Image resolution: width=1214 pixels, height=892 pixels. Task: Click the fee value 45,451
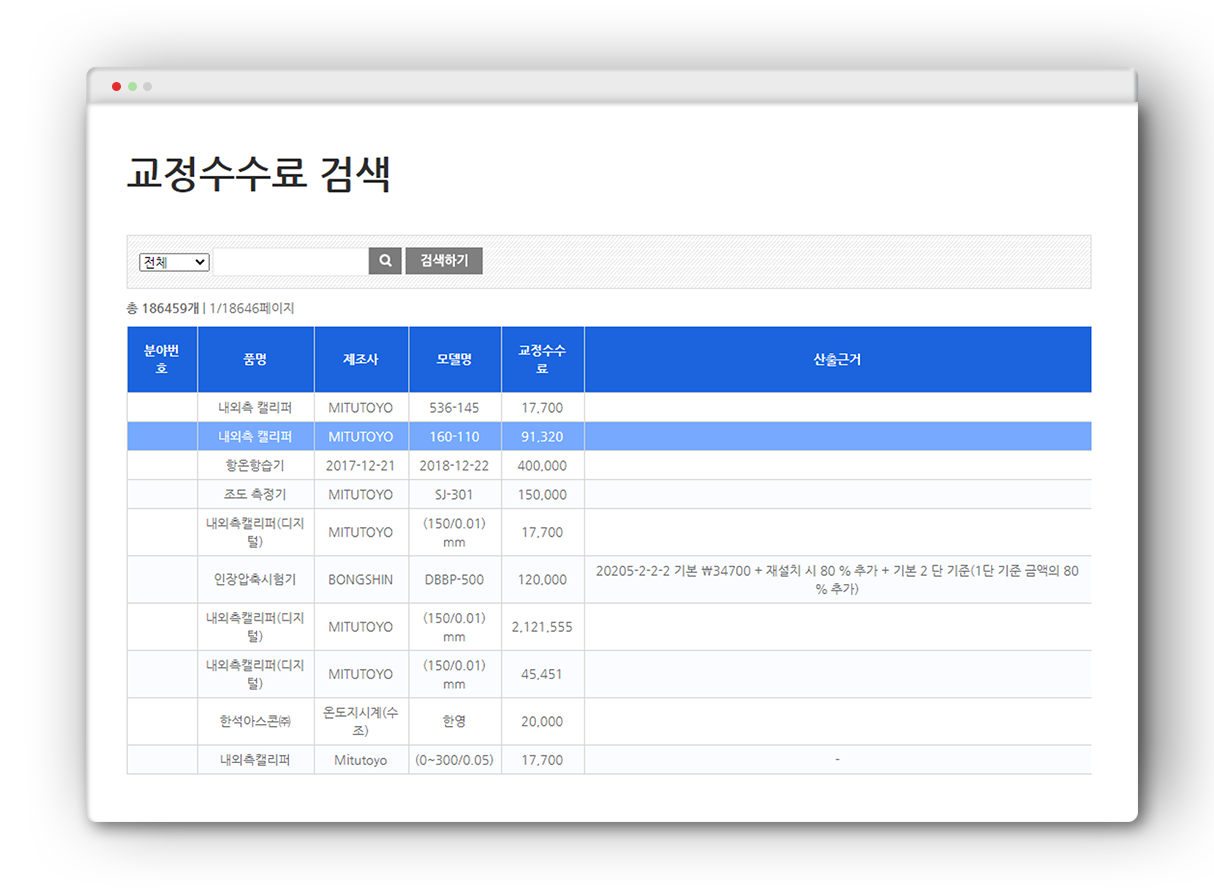[542, 674]
